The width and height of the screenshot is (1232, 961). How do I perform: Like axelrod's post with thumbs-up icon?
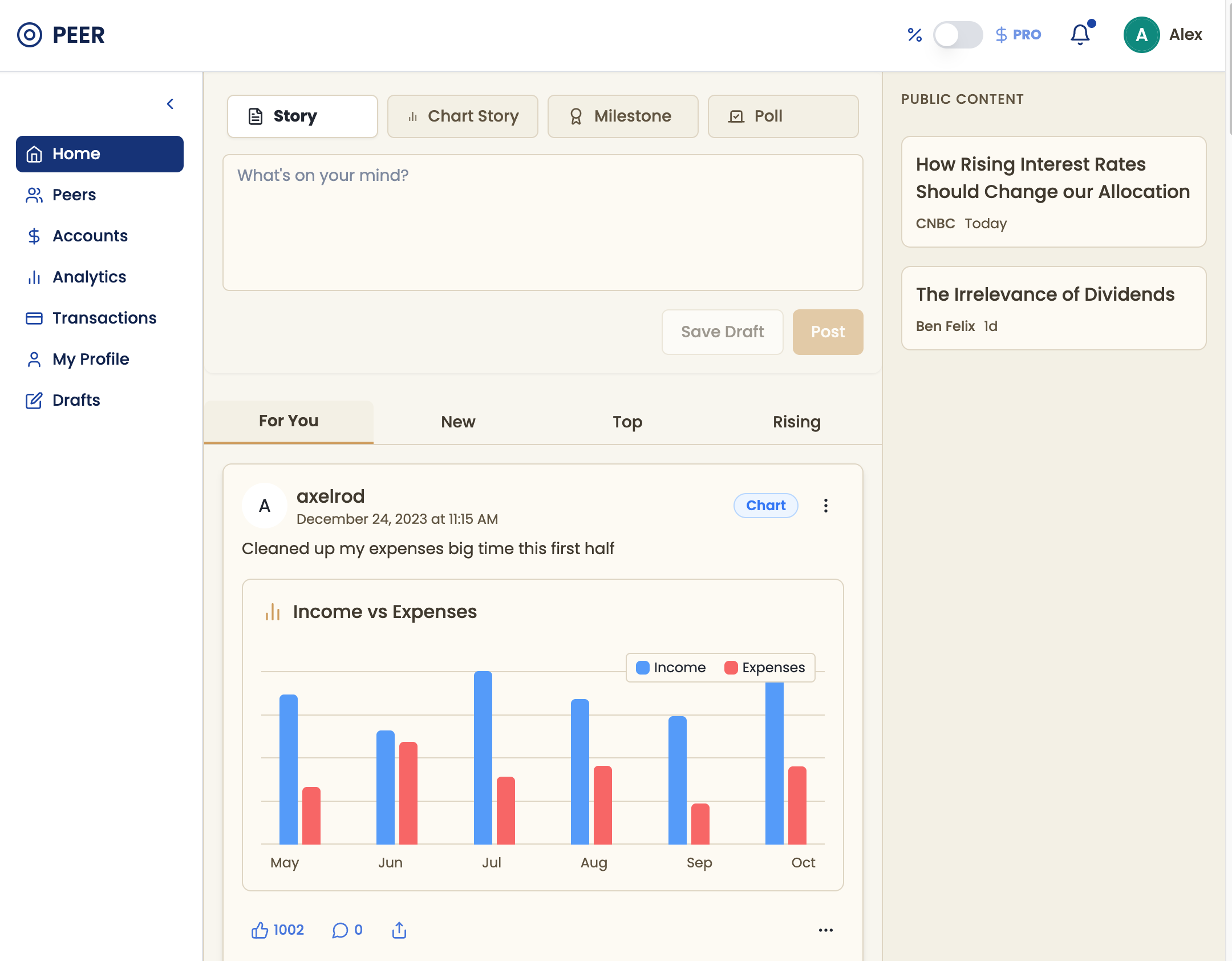pos(260,930)
